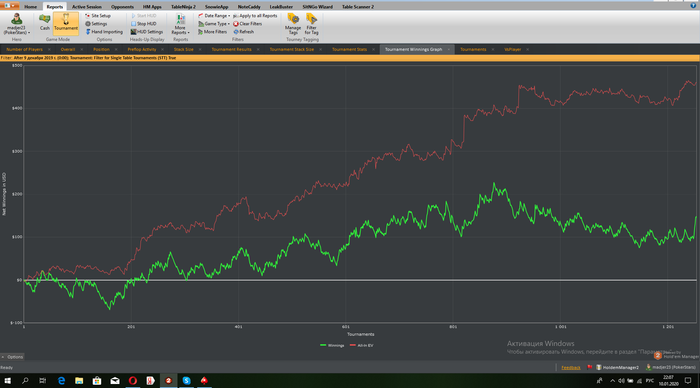Image resolution: width=700 pixels, height=388 pixels.
Task: Open the Microsoft Store taskbar icon
Action: tap(97, 380)
